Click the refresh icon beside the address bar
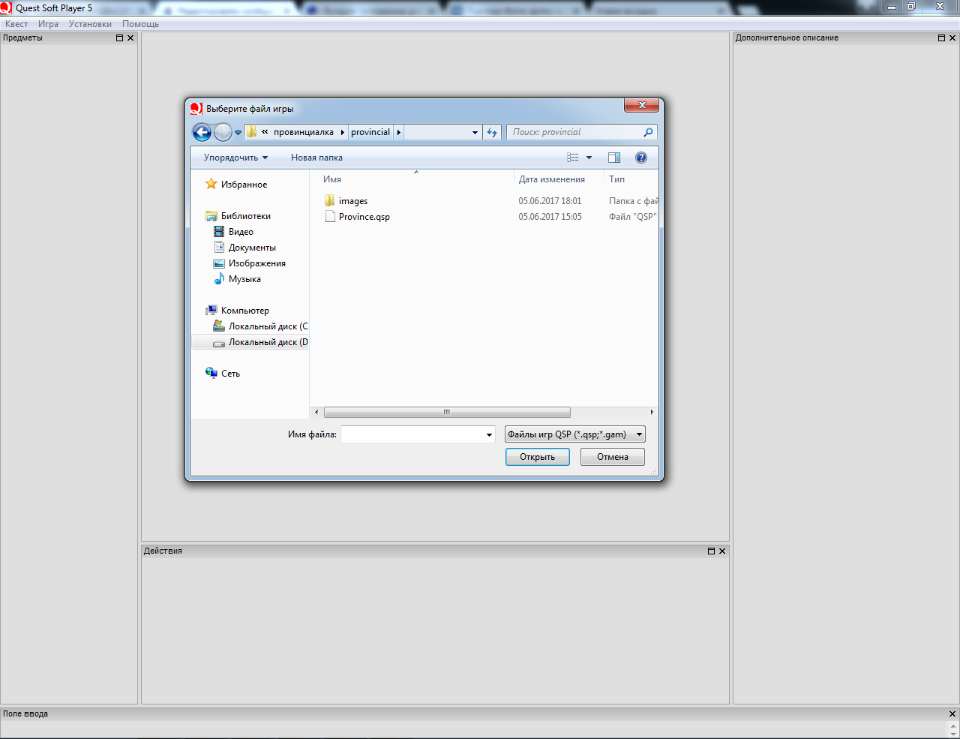960x739 pixels. click(492, 132)
